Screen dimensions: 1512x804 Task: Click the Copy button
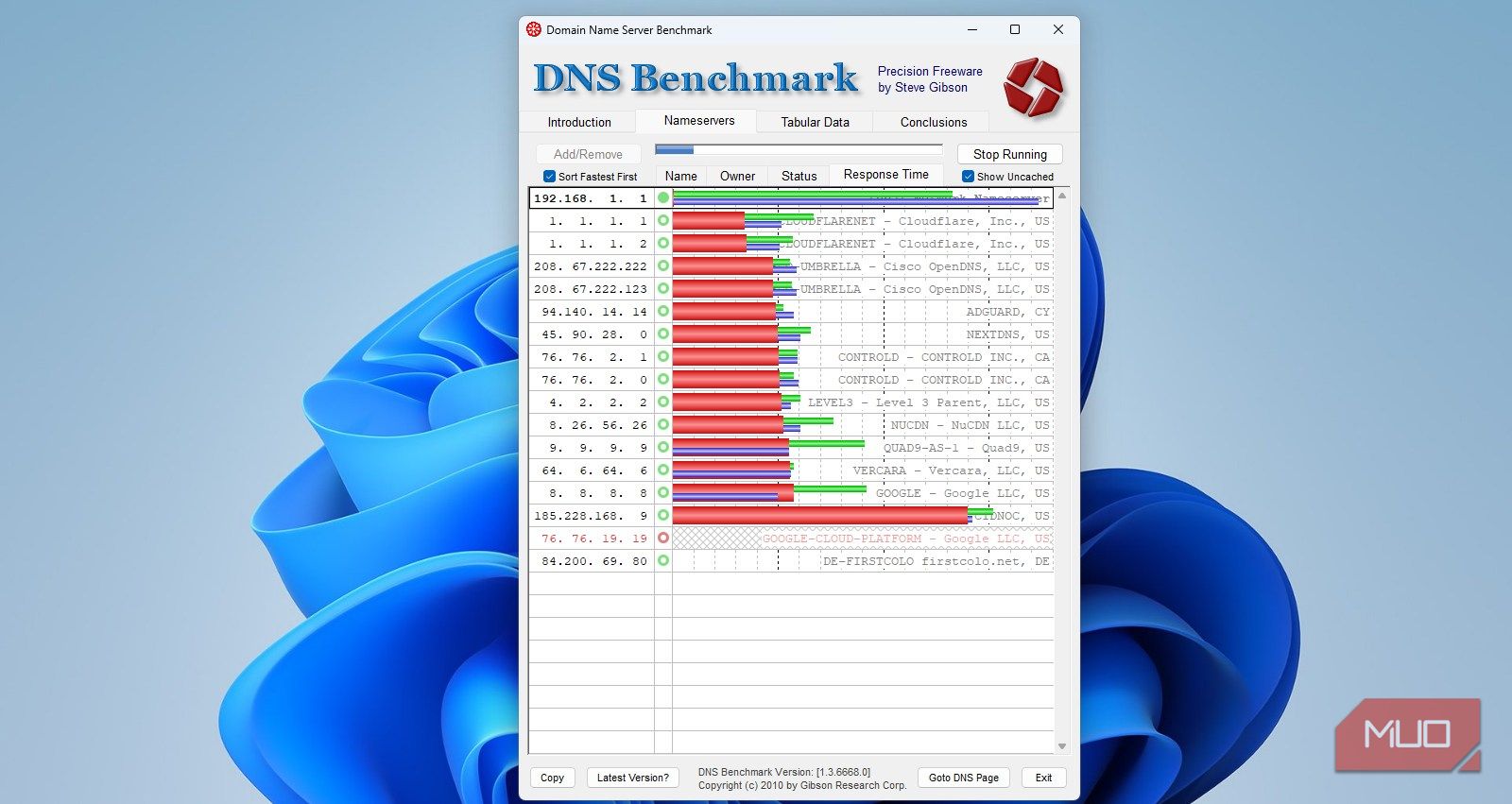552,778
